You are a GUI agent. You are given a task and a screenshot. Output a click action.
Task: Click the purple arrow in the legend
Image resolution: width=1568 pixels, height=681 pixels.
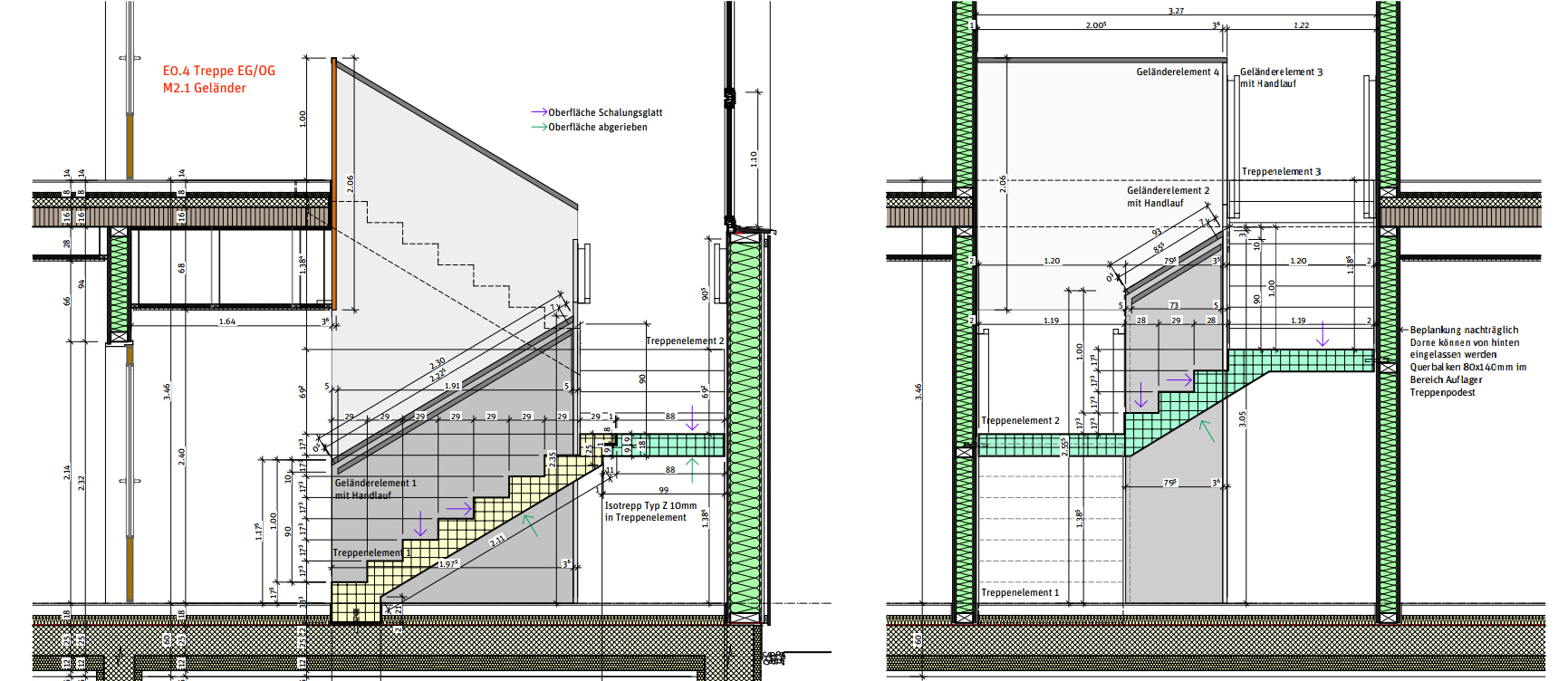tap(539, 112)
